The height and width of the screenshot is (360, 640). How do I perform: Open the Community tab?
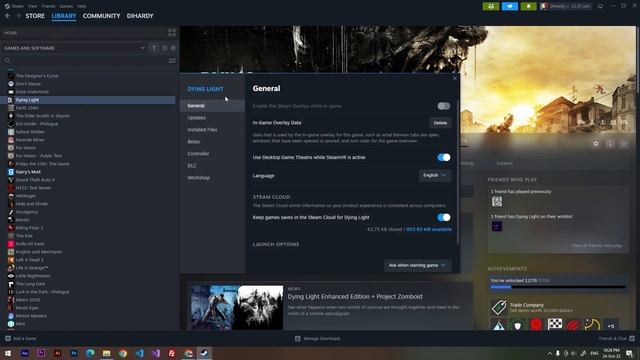(x=101, y=16)
